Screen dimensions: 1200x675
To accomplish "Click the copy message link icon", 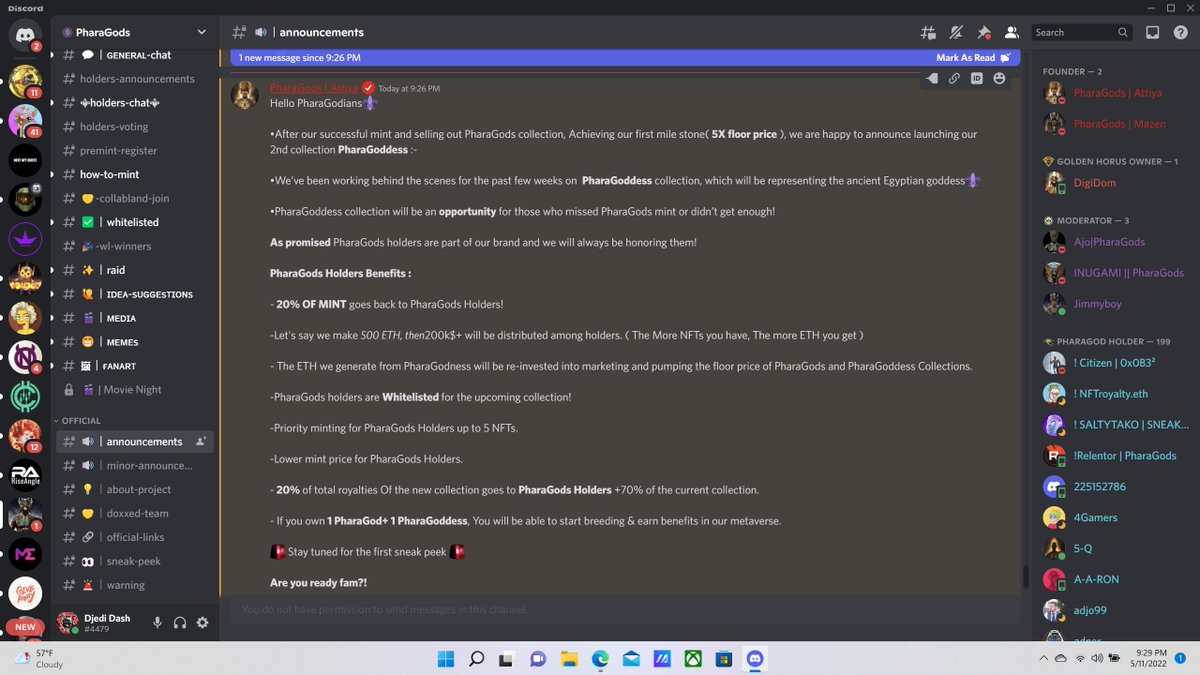I will click(x=954, y=78).
